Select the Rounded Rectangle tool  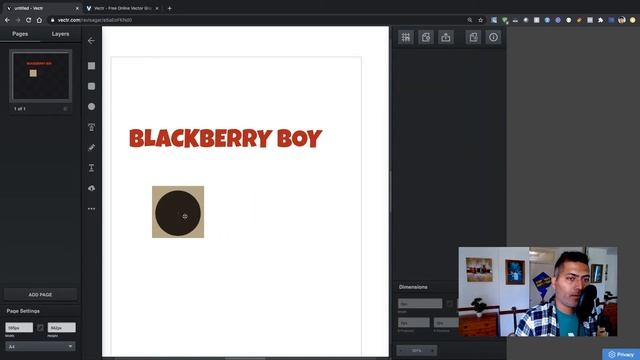tap(91, 86)
